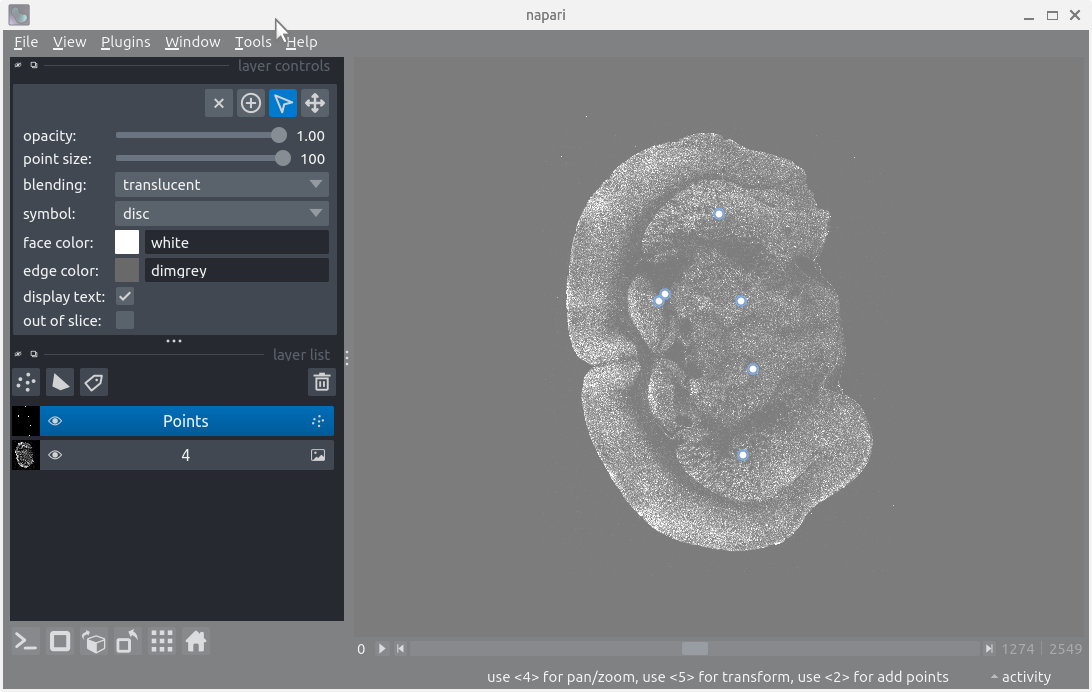Choose the select points tool
The height and width of the screenshot is (692, 1092).
click(283, 103)
